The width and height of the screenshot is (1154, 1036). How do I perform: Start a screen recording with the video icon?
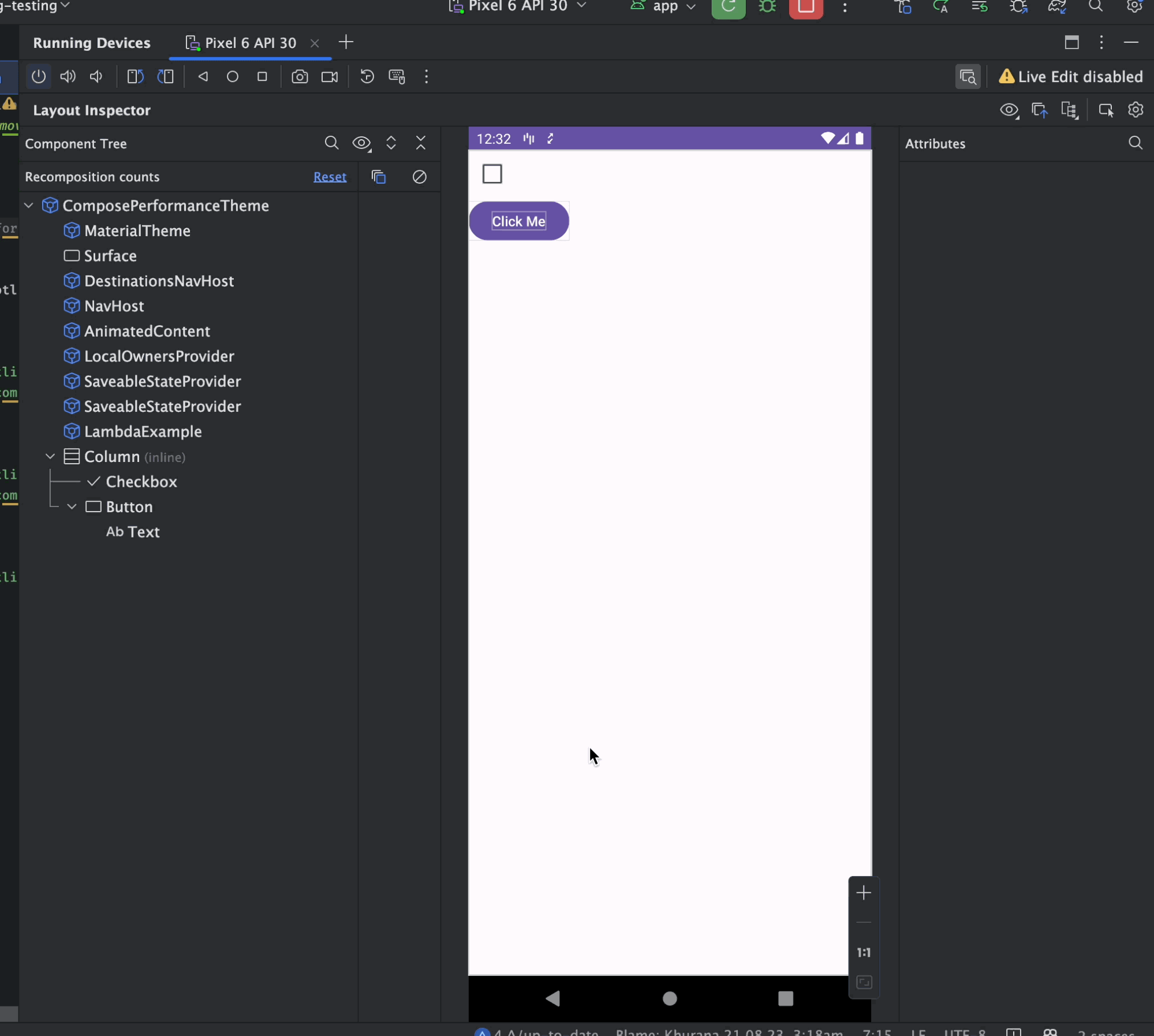click(x=330, y=77)
